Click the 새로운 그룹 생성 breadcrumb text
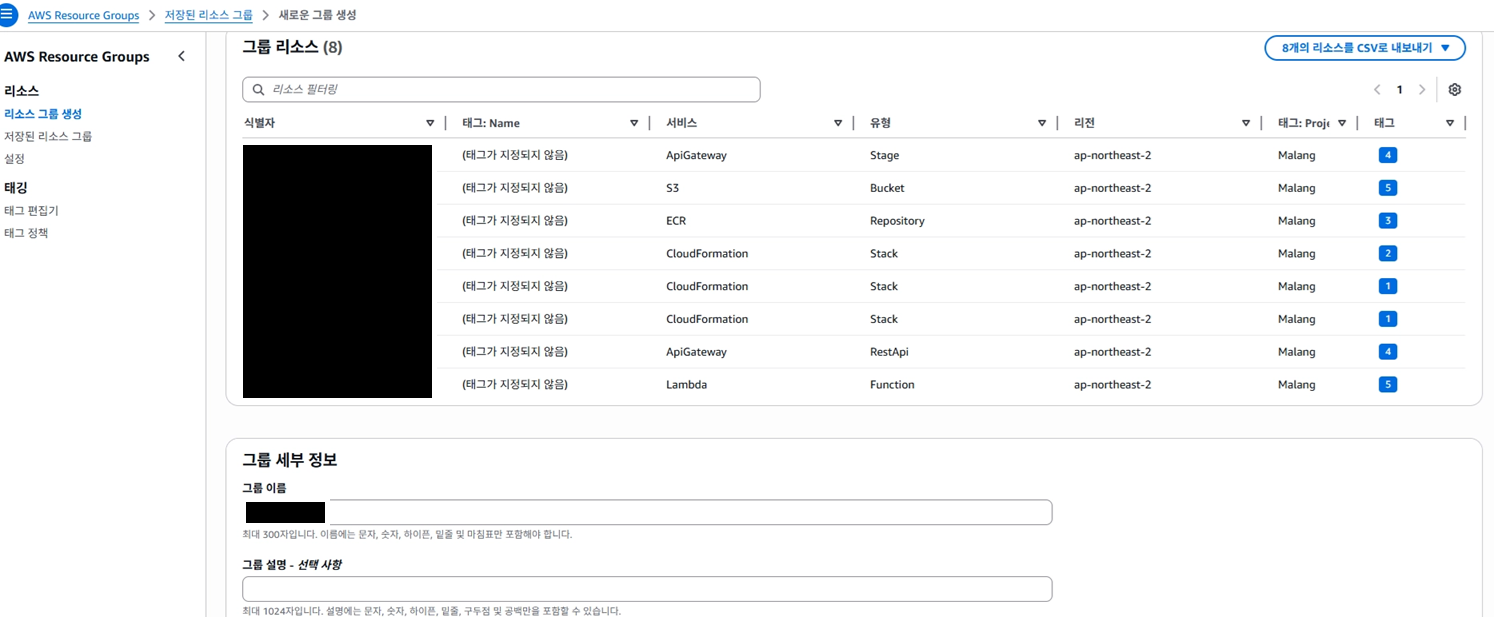Viewport: 1494px width, 617px height. (317, 16)
